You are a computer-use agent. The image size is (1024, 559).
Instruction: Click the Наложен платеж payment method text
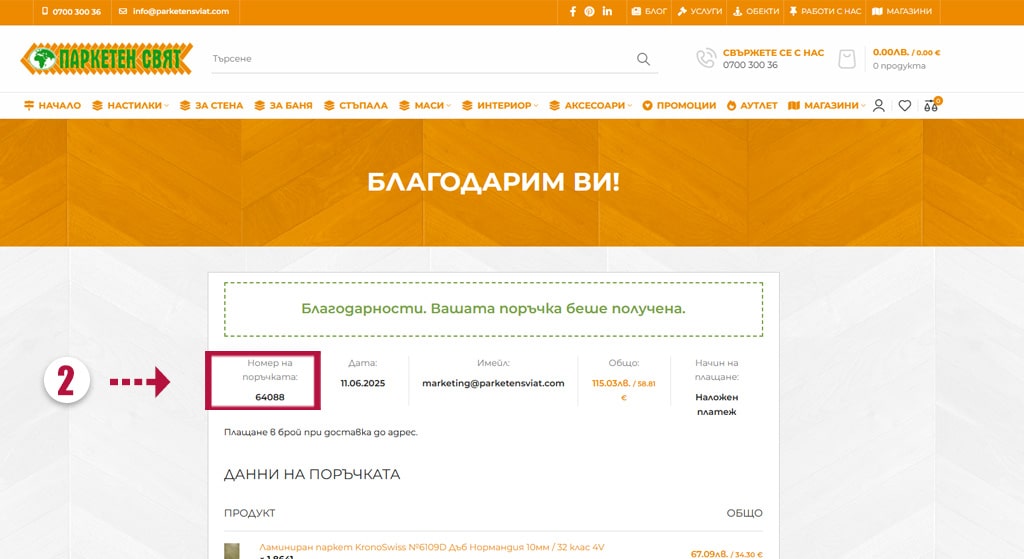716,404
